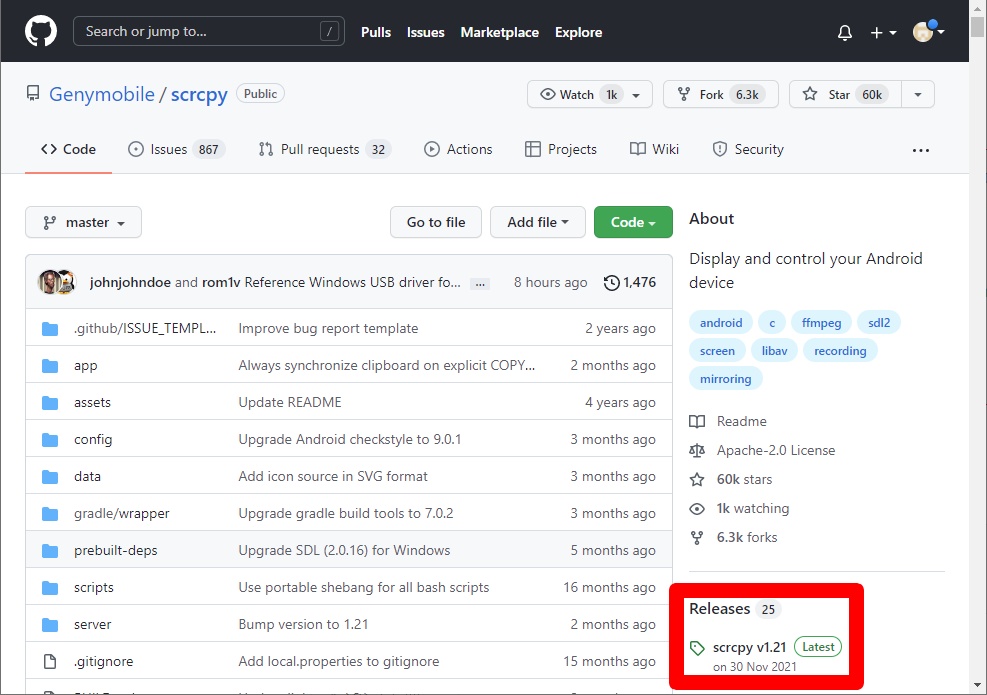Viewport: 987px width, 695px height.
Task: Open the server folder
Action: coord(93,624)
